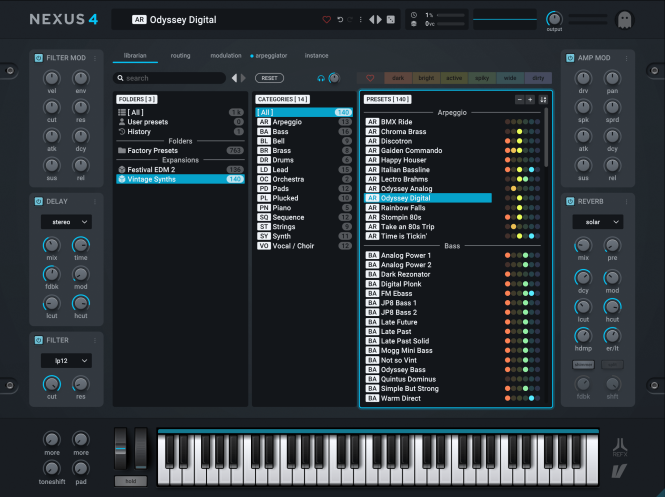665x497 pixels.
Task: Open Delay panel options menu
Action: click(95, 201)
